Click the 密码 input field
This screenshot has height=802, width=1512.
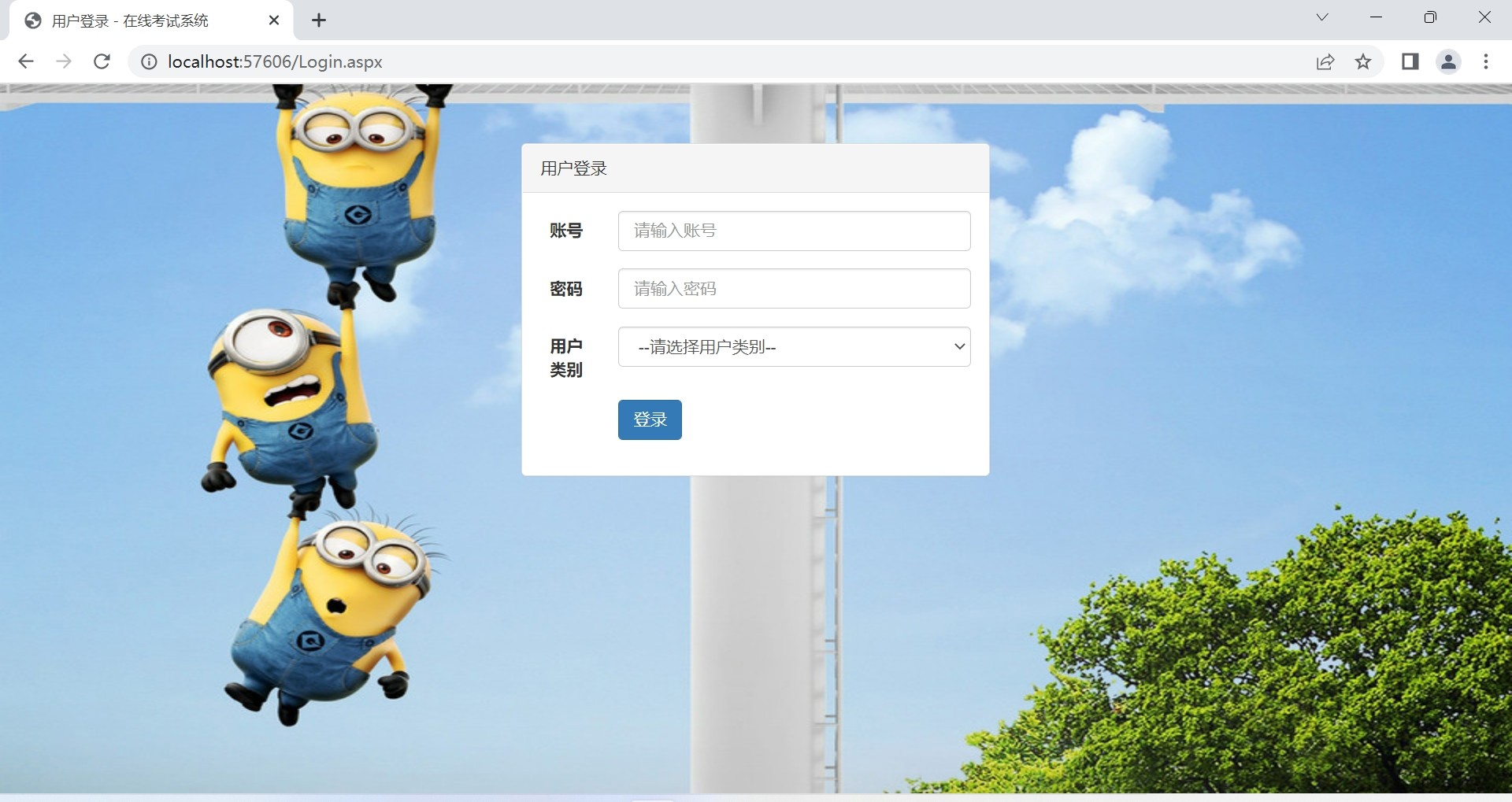click(794, 289)
